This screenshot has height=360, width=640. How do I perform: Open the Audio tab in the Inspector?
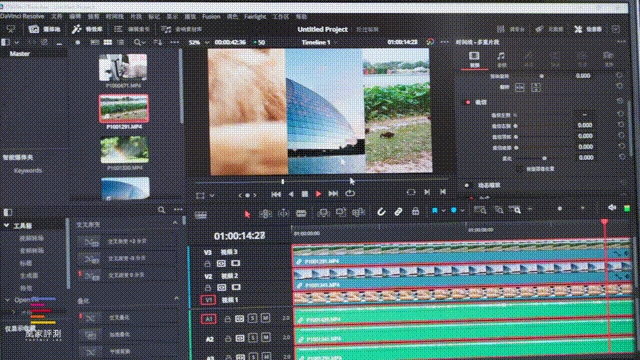pyautogui.click(x=501, y=59)
